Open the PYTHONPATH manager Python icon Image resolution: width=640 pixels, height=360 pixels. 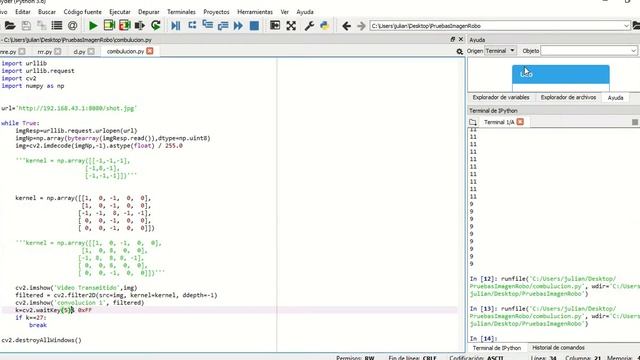point(325,26)
